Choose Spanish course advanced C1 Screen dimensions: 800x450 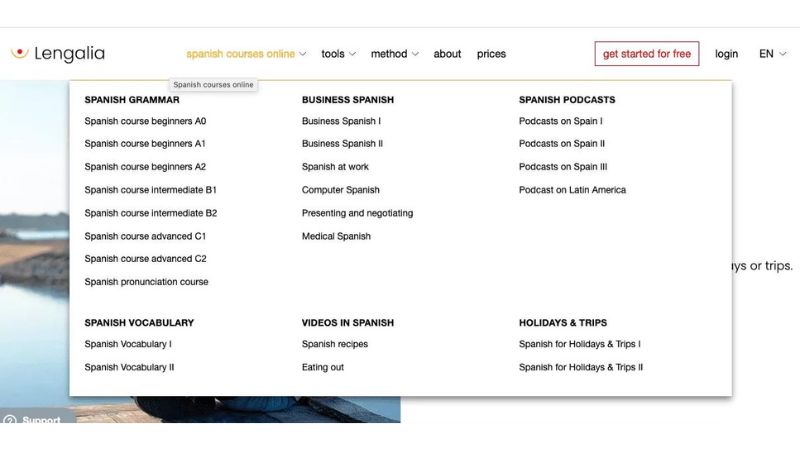(145, 236)
